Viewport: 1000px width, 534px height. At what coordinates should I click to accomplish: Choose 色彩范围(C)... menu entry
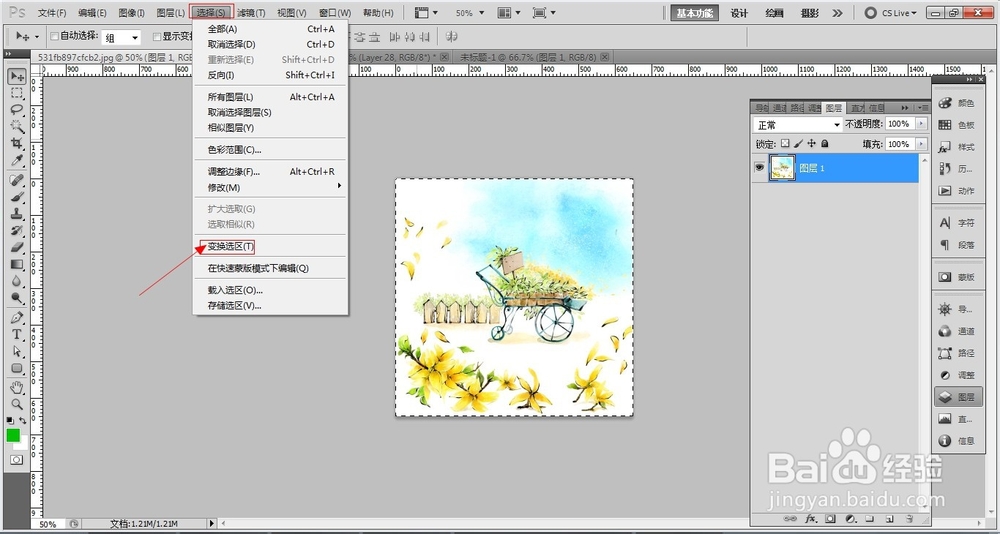tap(271, 150)
